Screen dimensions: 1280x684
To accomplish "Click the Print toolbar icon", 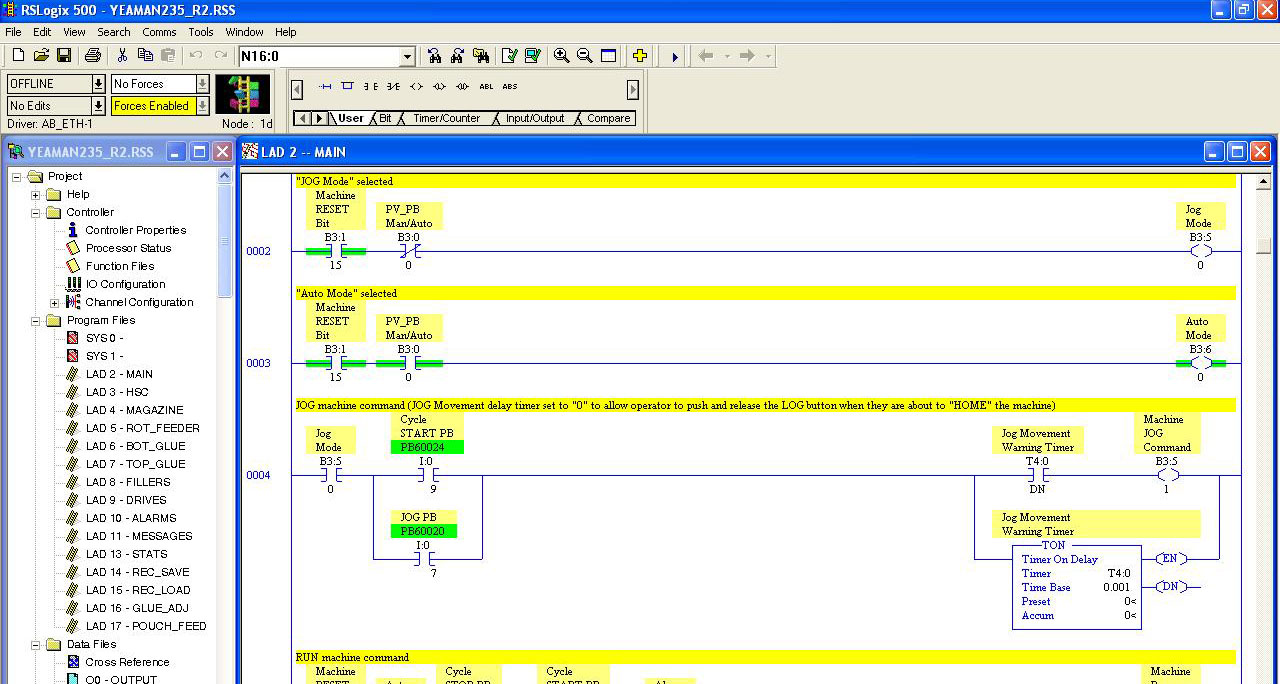I will coord(93,56).
